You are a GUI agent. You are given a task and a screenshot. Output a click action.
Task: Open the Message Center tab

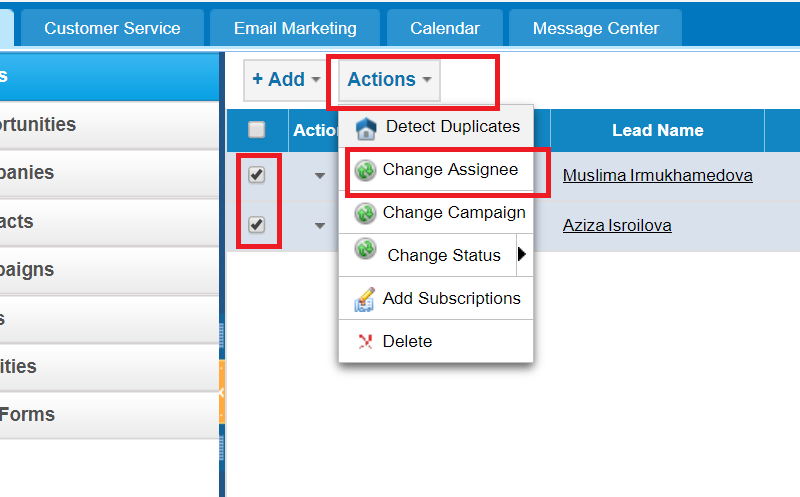point(595,28)
